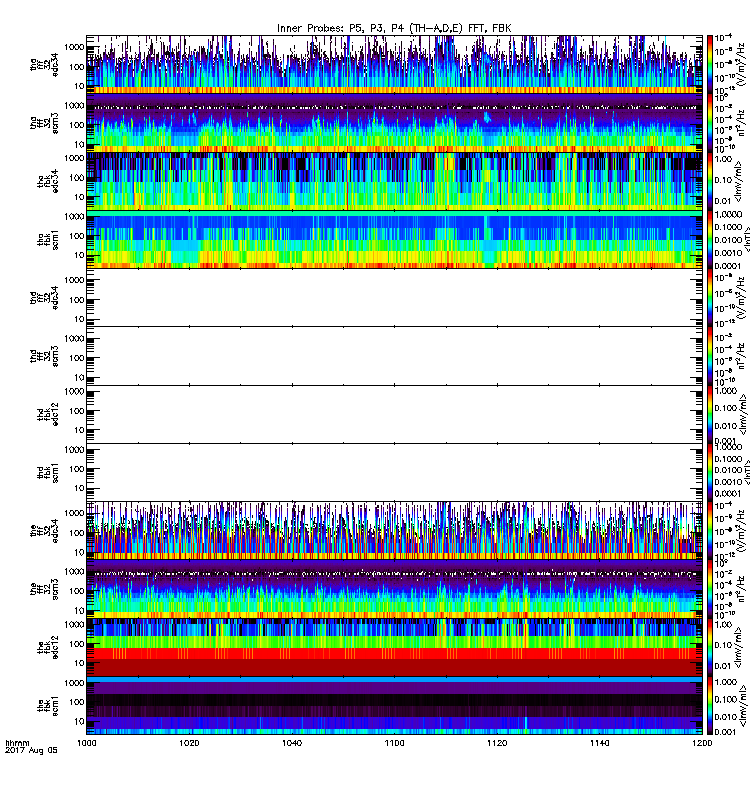Click inside the empty thd fff scm3 panel
The height and width of the screenshot is (800, 750).
(x=394, y=356)
